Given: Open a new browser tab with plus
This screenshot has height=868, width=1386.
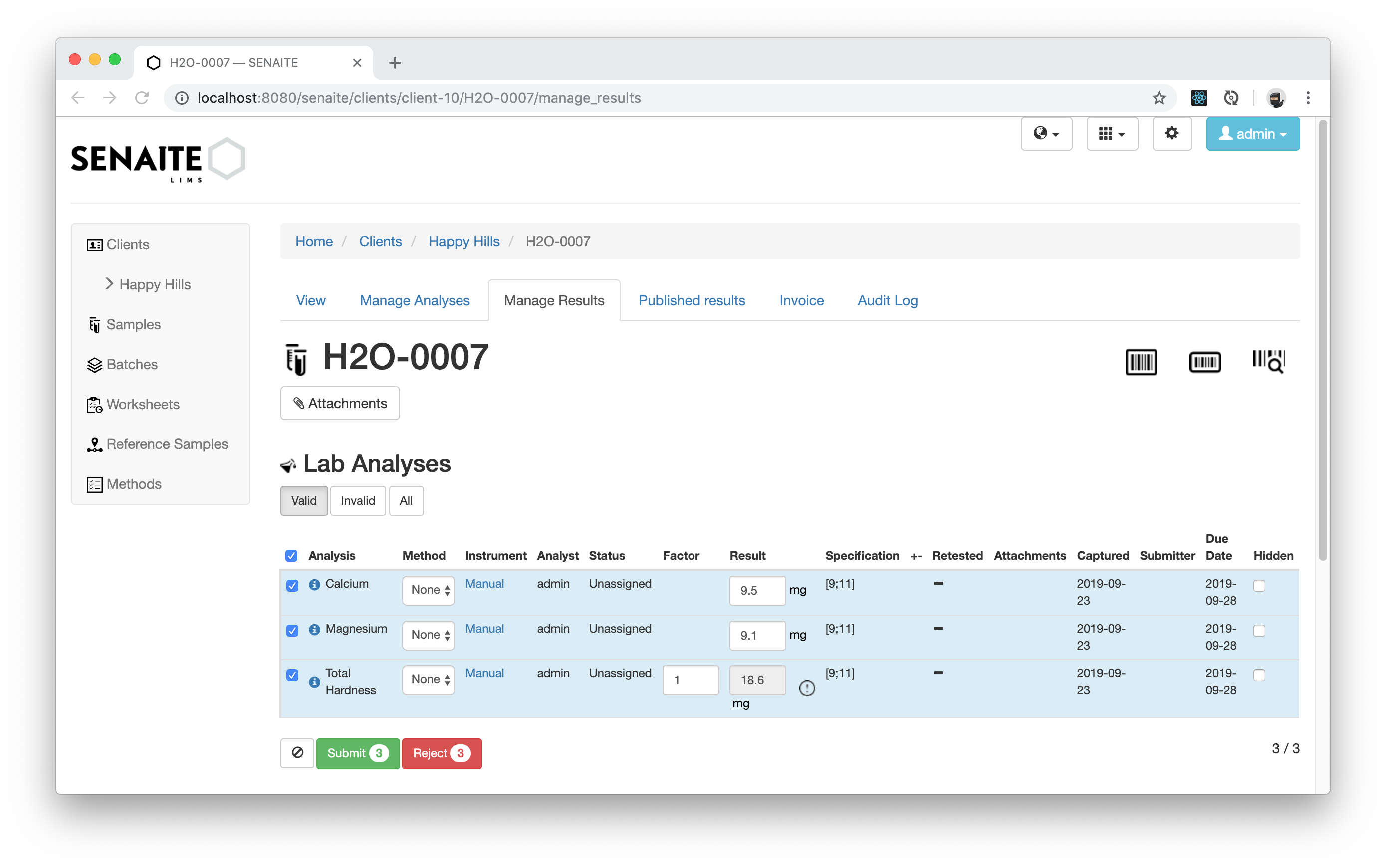Looking at the screenshot, I should point(395,62).
